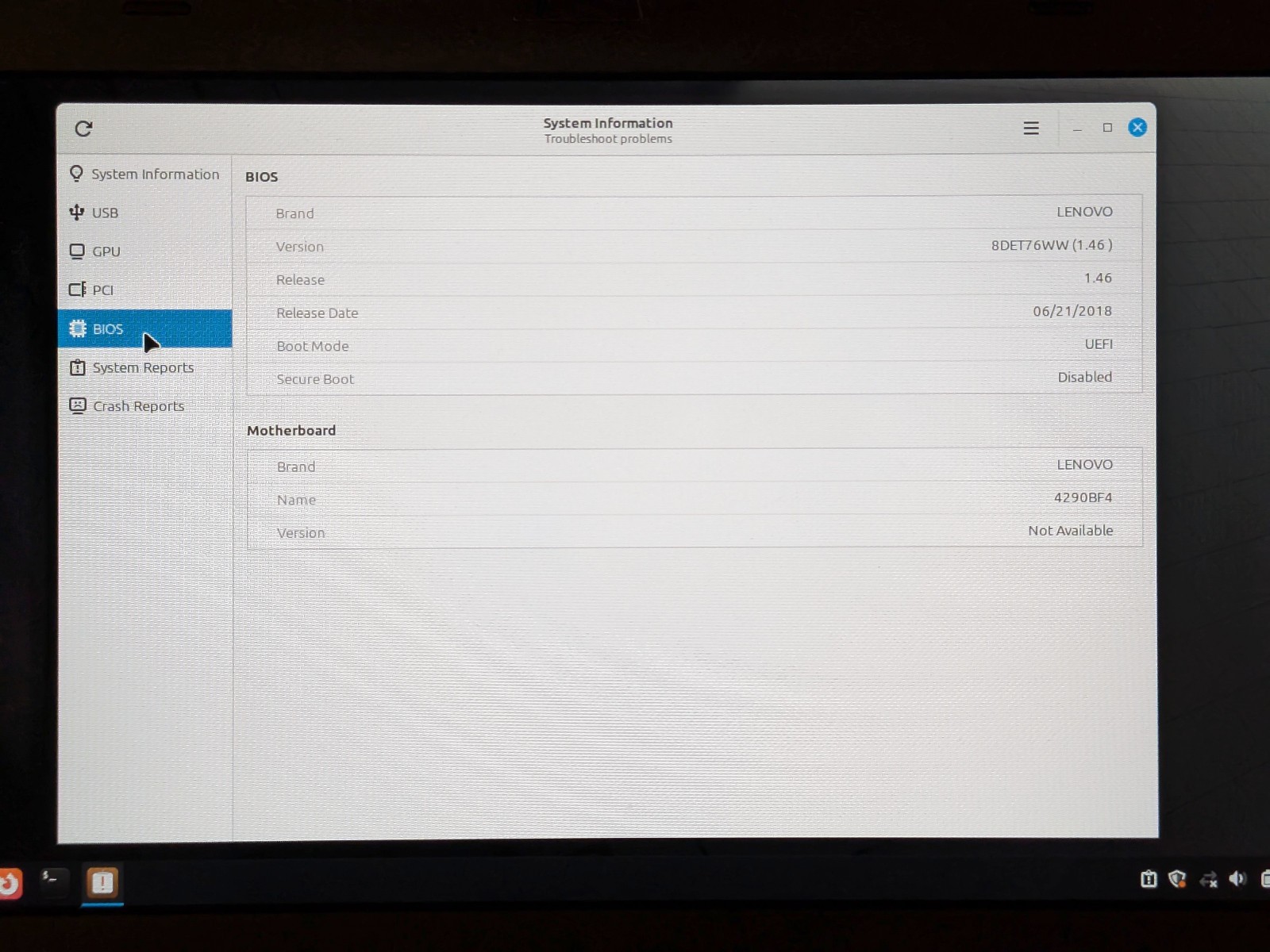The width and height of the screenshot is (1270, 952).
Task: Click the GPU monitor icon
Action: 77,251
